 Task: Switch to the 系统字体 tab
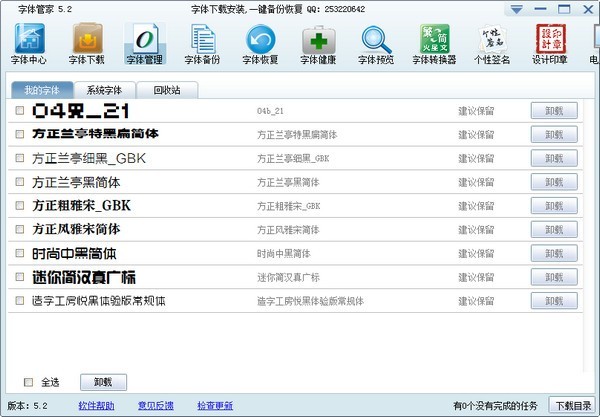[105, 90]
